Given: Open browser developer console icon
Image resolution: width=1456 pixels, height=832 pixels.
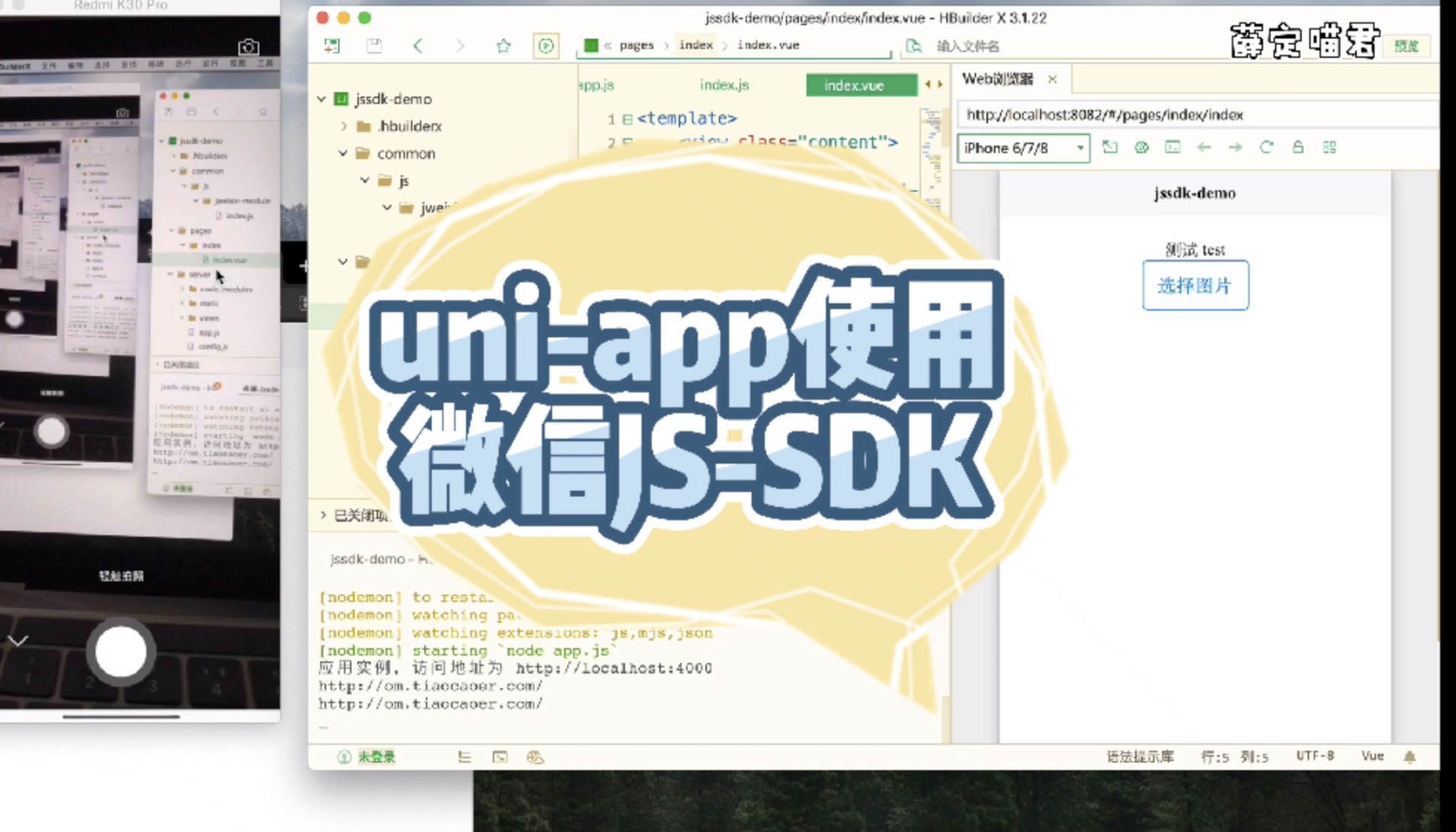Looking at the screenshot, I should tap(1172, 148).
